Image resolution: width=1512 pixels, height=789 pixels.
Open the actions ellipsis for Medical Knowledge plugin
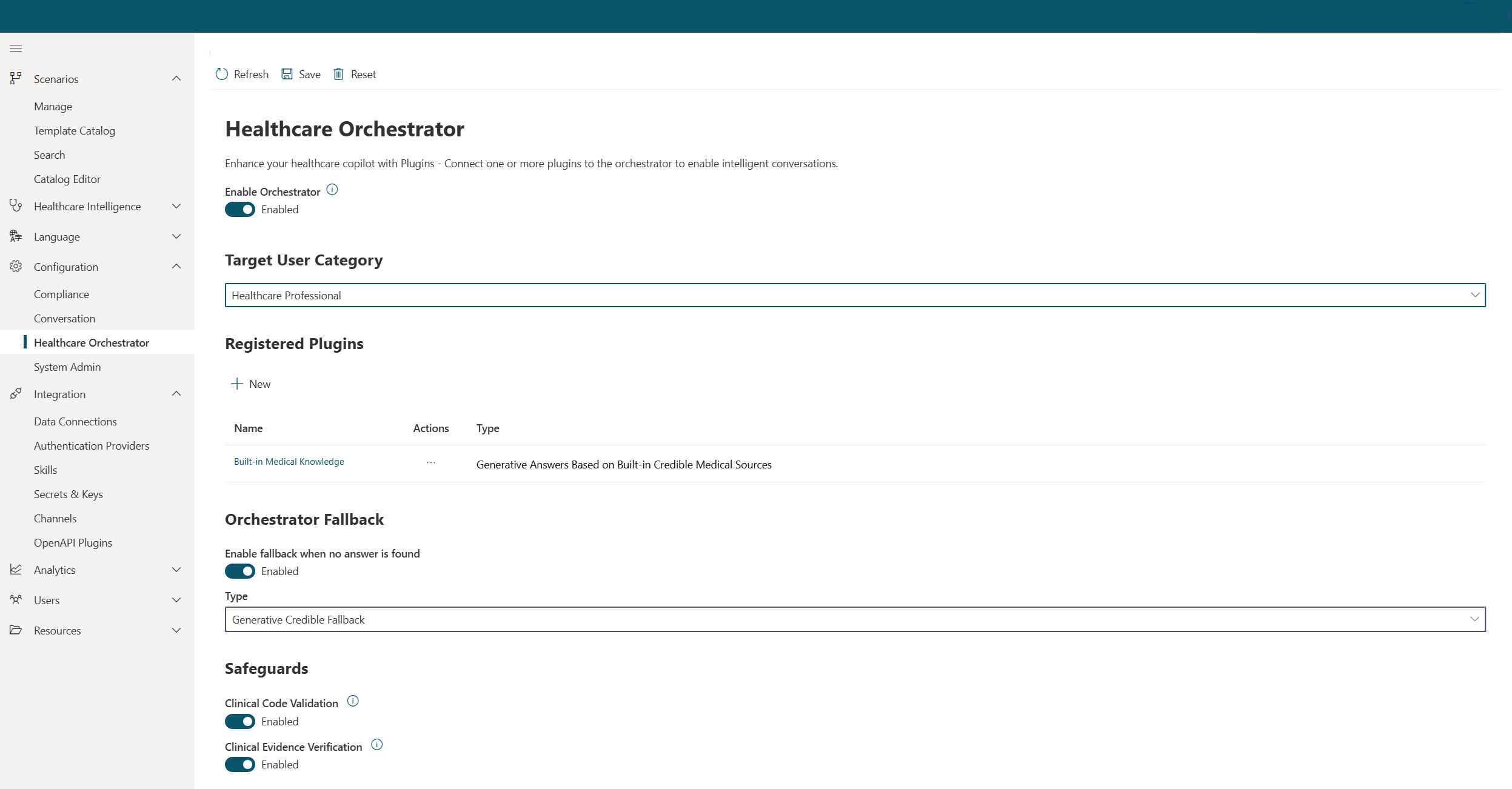[x=430, y=462]
